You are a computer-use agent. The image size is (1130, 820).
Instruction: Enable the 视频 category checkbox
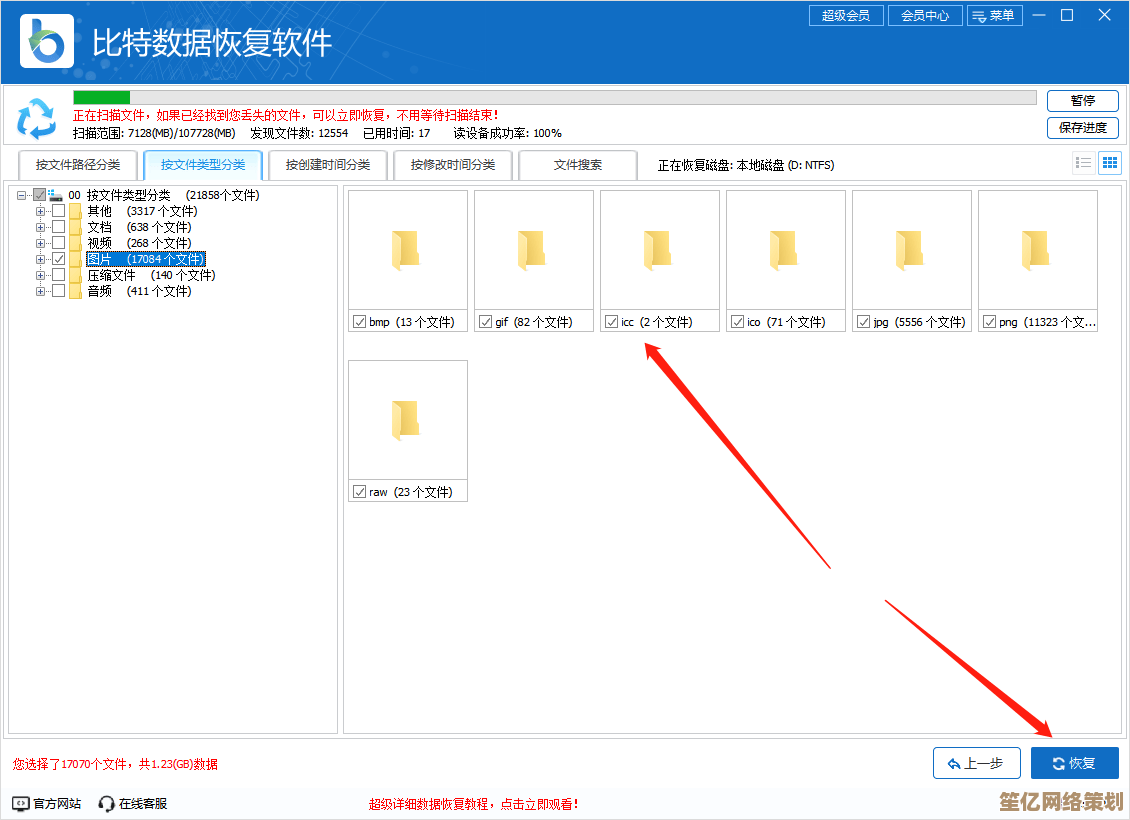[x=58, y=243]
